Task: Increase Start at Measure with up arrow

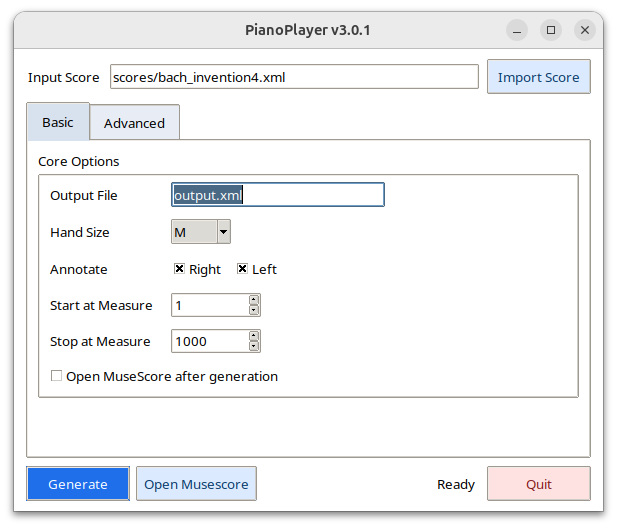Action: 254,300
